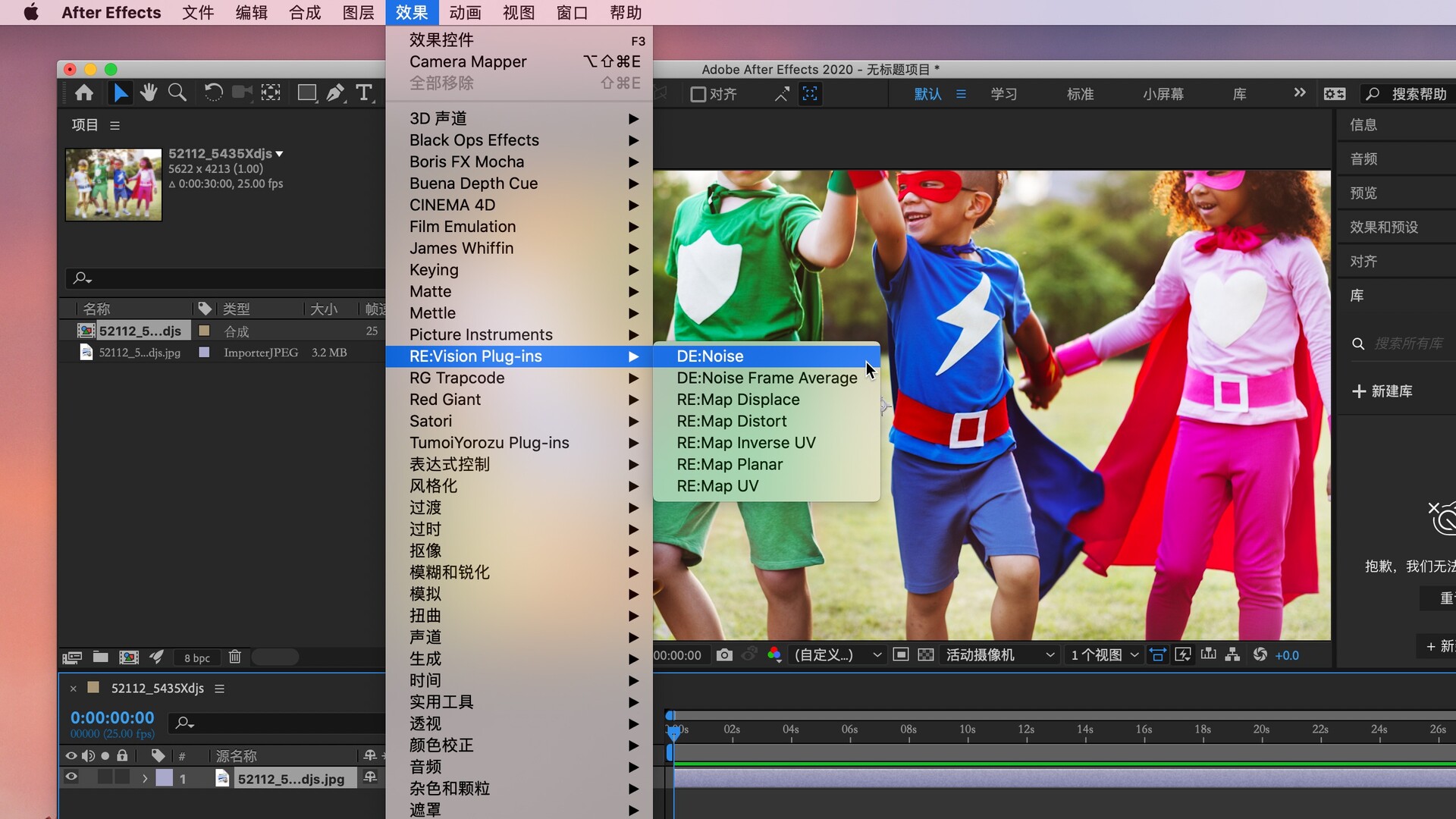The image size is (1456, 819).
Task: Select the Hand tool
Action: [x=149, y=93]
